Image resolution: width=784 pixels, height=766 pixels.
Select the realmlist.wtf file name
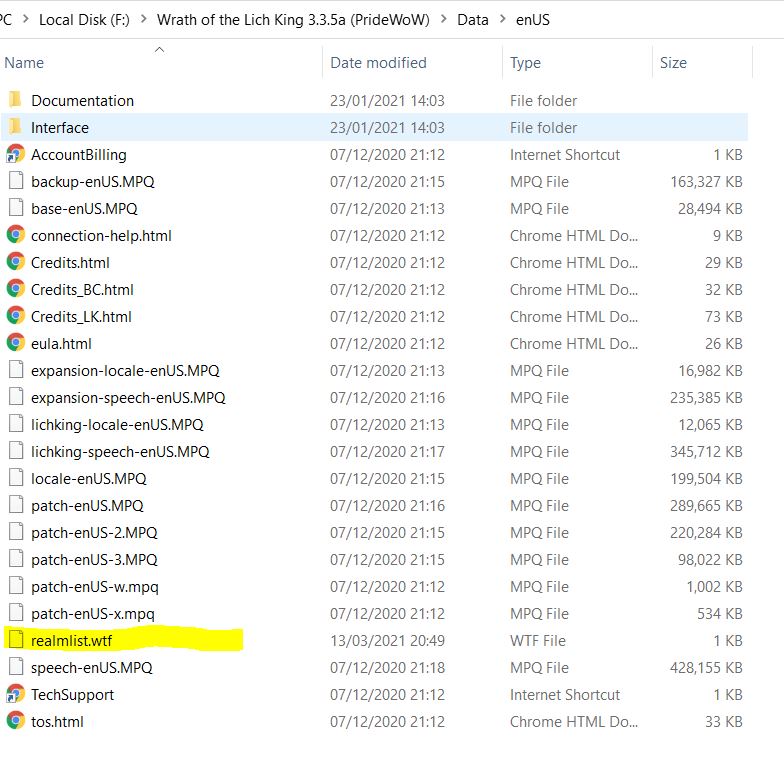pyautogui.click(x=72, y=640)
